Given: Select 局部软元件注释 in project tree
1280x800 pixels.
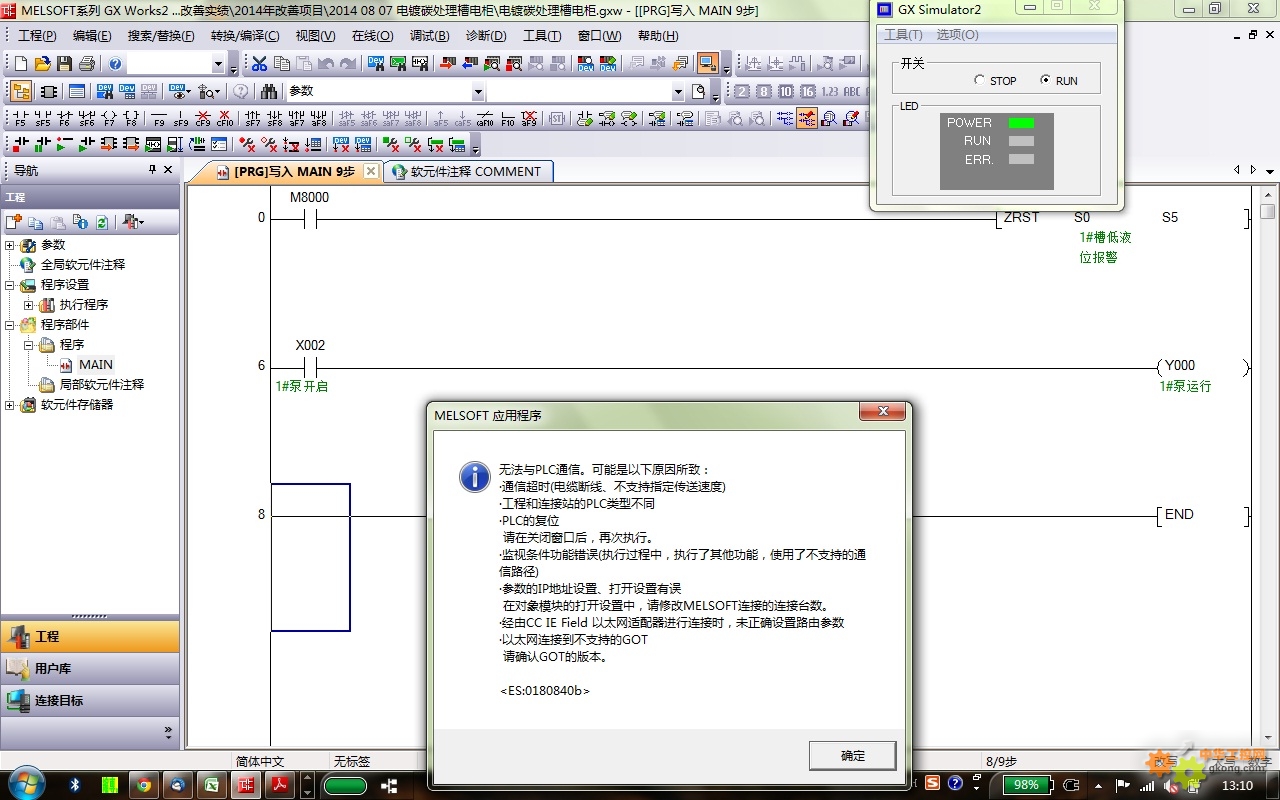Looking at the screenshot, I should point(102,385).
